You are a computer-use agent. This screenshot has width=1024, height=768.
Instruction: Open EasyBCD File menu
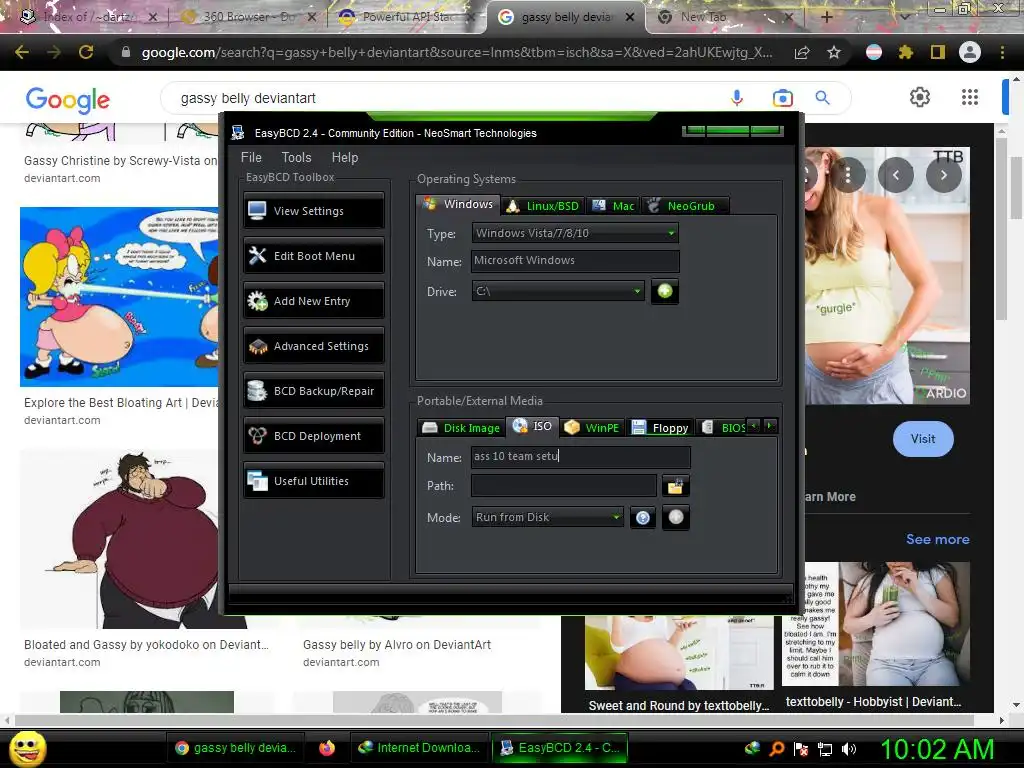pos(251,157)
